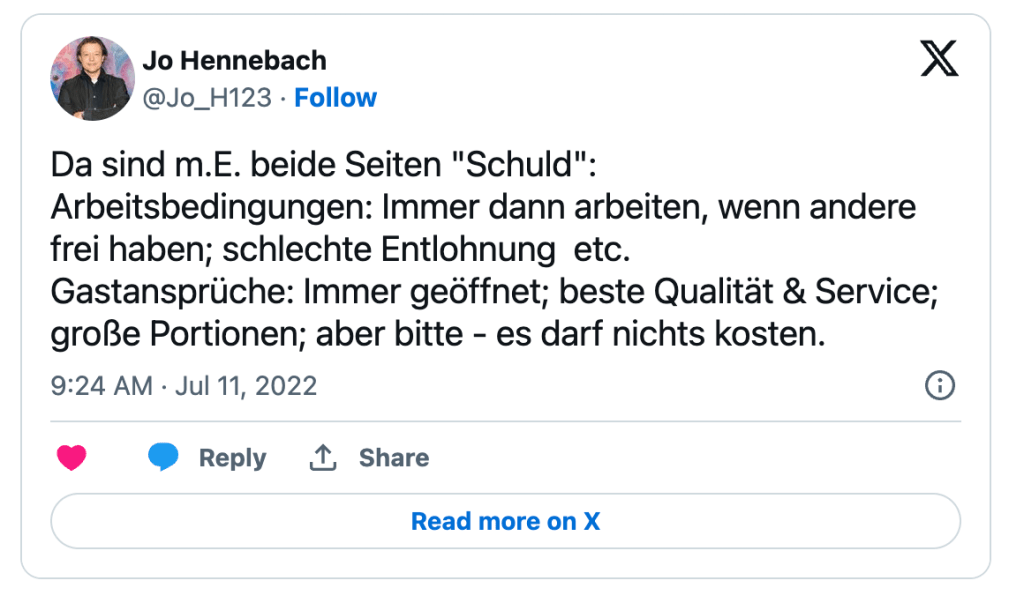The width and height of the screenshot is (1024, 603).
Task: Click the display name Jo Hennebach
Action: [234, 60]
